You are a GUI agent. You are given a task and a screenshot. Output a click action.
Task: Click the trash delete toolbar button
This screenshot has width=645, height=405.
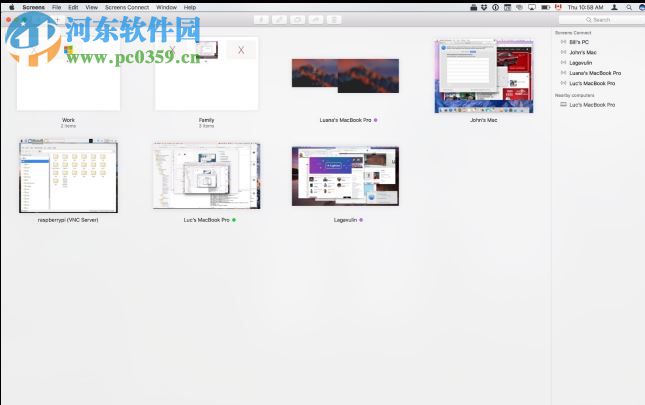[334, 20]
